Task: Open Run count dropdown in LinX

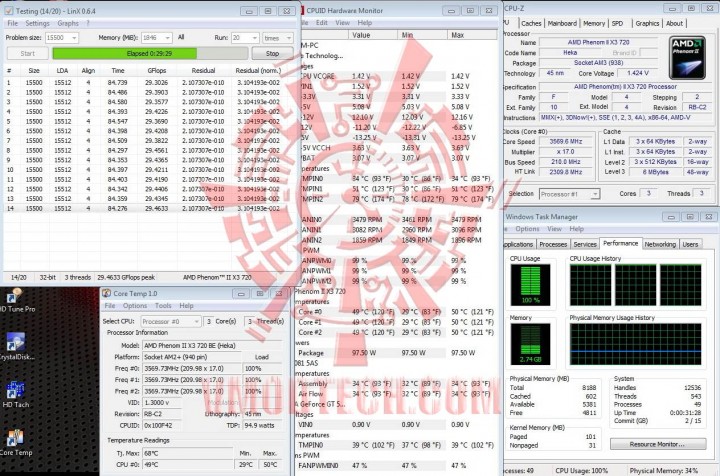Action: point(245,38)
